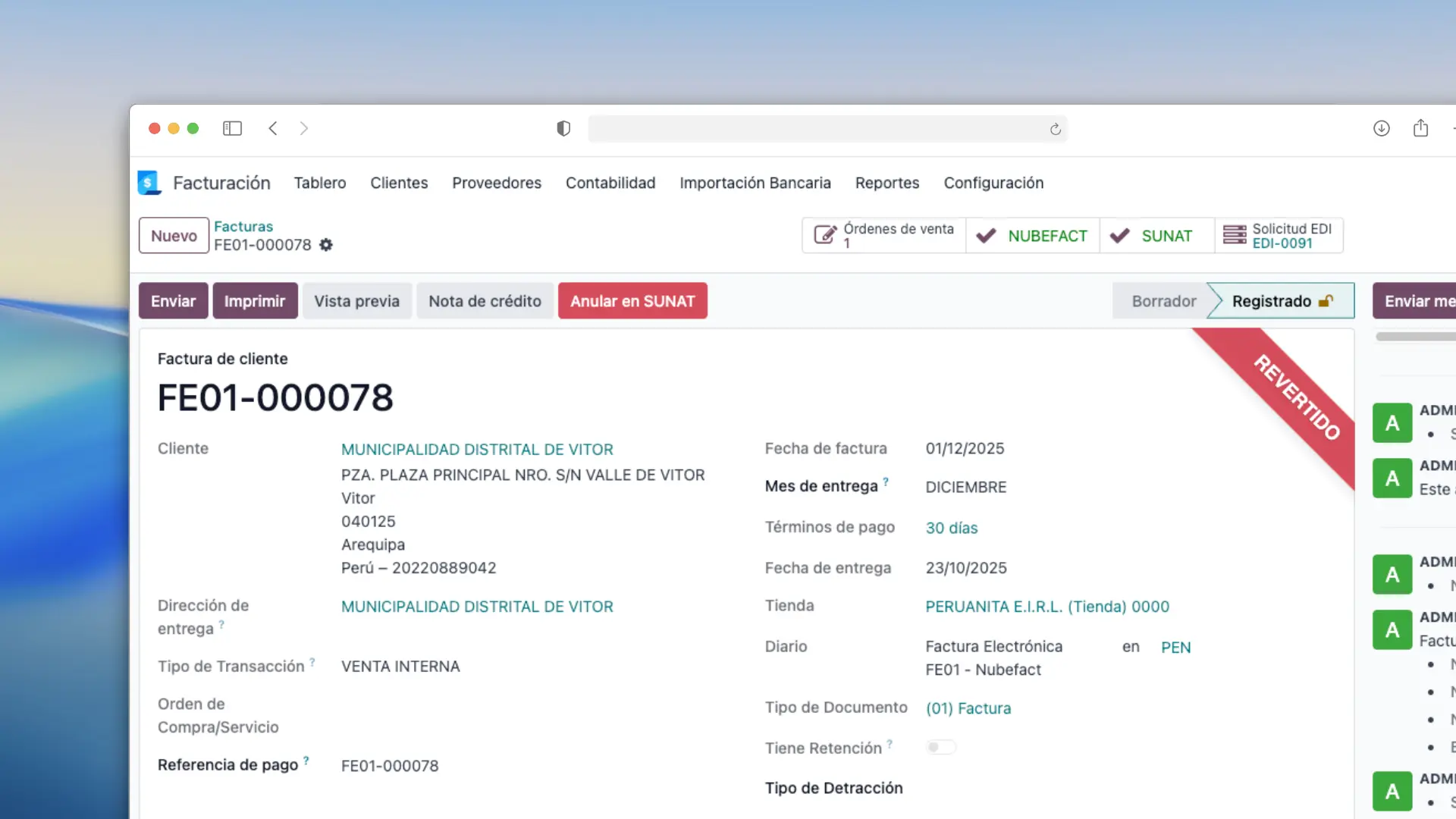Toggle the Safari sidebar icon

pyautogui.click(x=232, y=129)
